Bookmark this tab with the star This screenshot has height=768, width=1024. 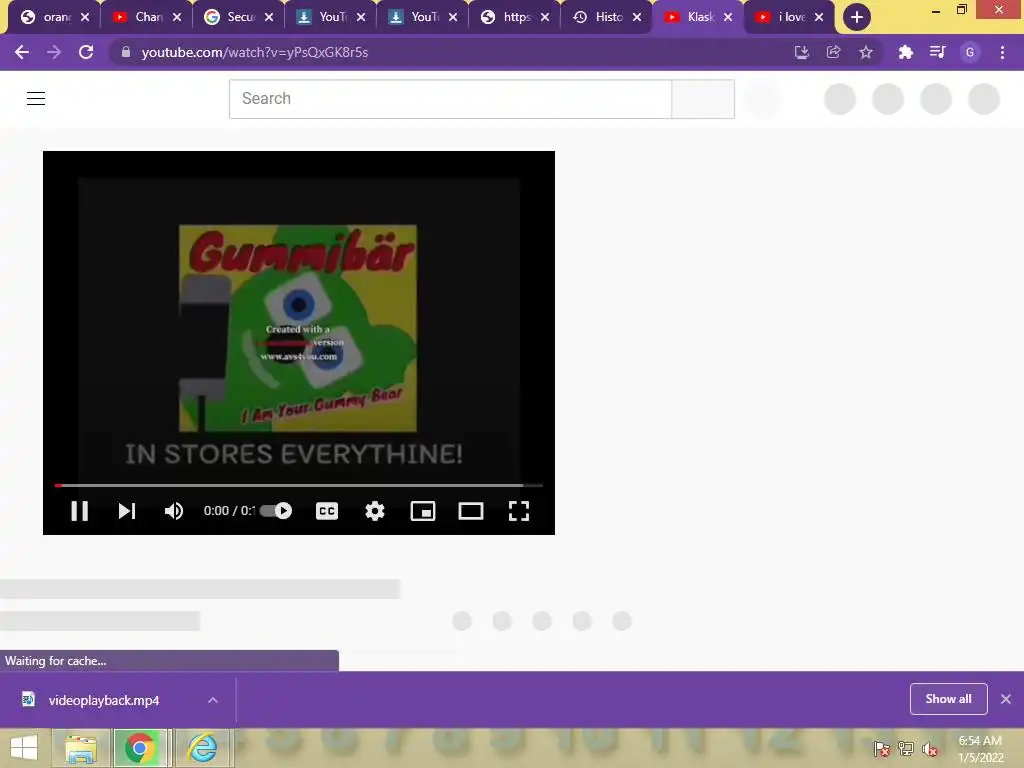point(866,52)
